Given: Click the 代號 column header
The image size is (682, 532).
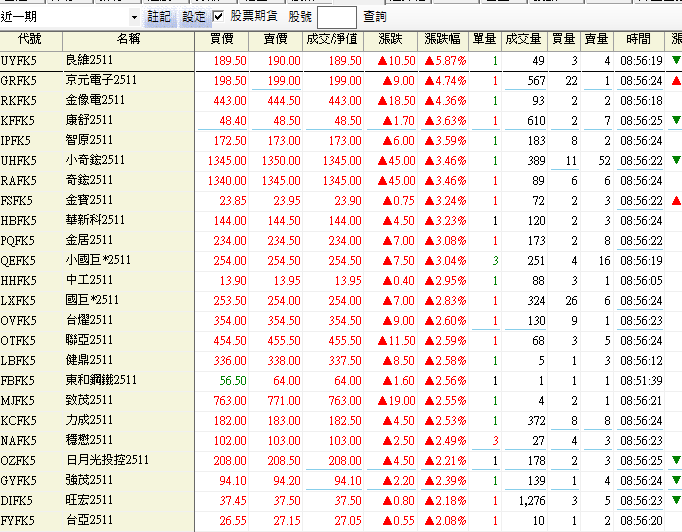Looking at the screenshot, I should click(30, 39).
